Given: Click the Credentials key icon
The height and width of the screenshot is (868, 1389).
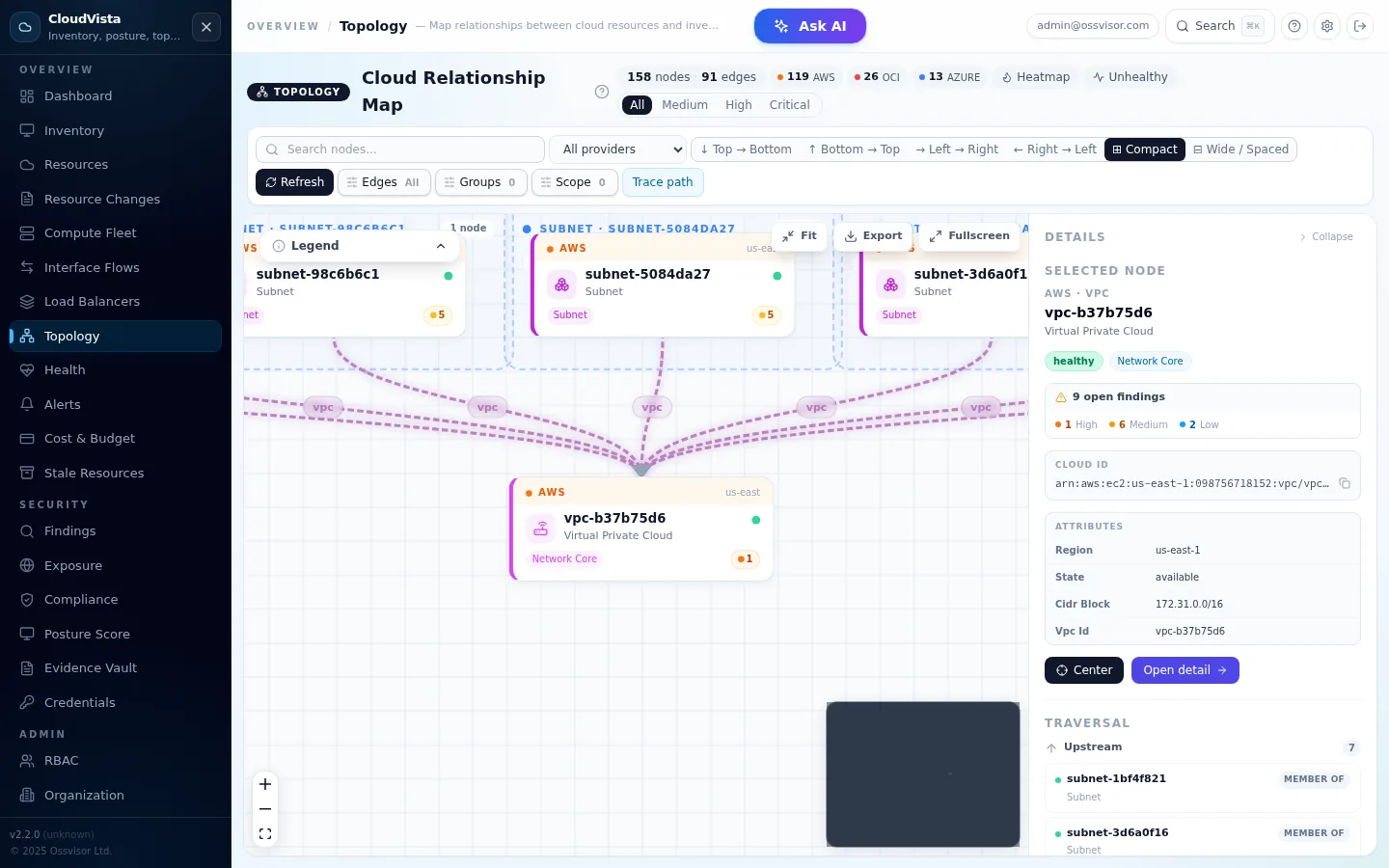Looking at the screenshot, I should [27, 702].
